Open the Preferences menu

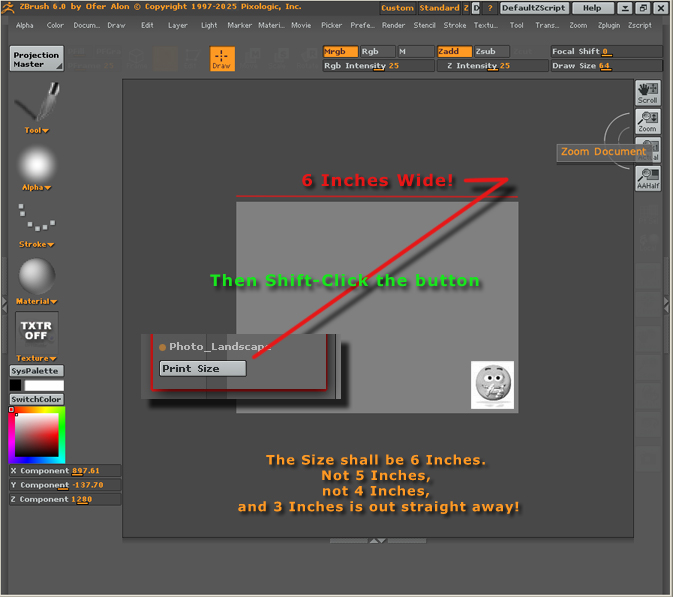(x=362, y=25)
